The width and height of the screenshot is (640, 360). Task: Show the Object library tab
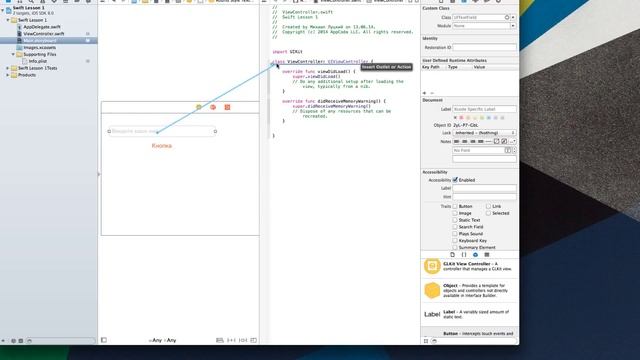[x=475, y=255]
